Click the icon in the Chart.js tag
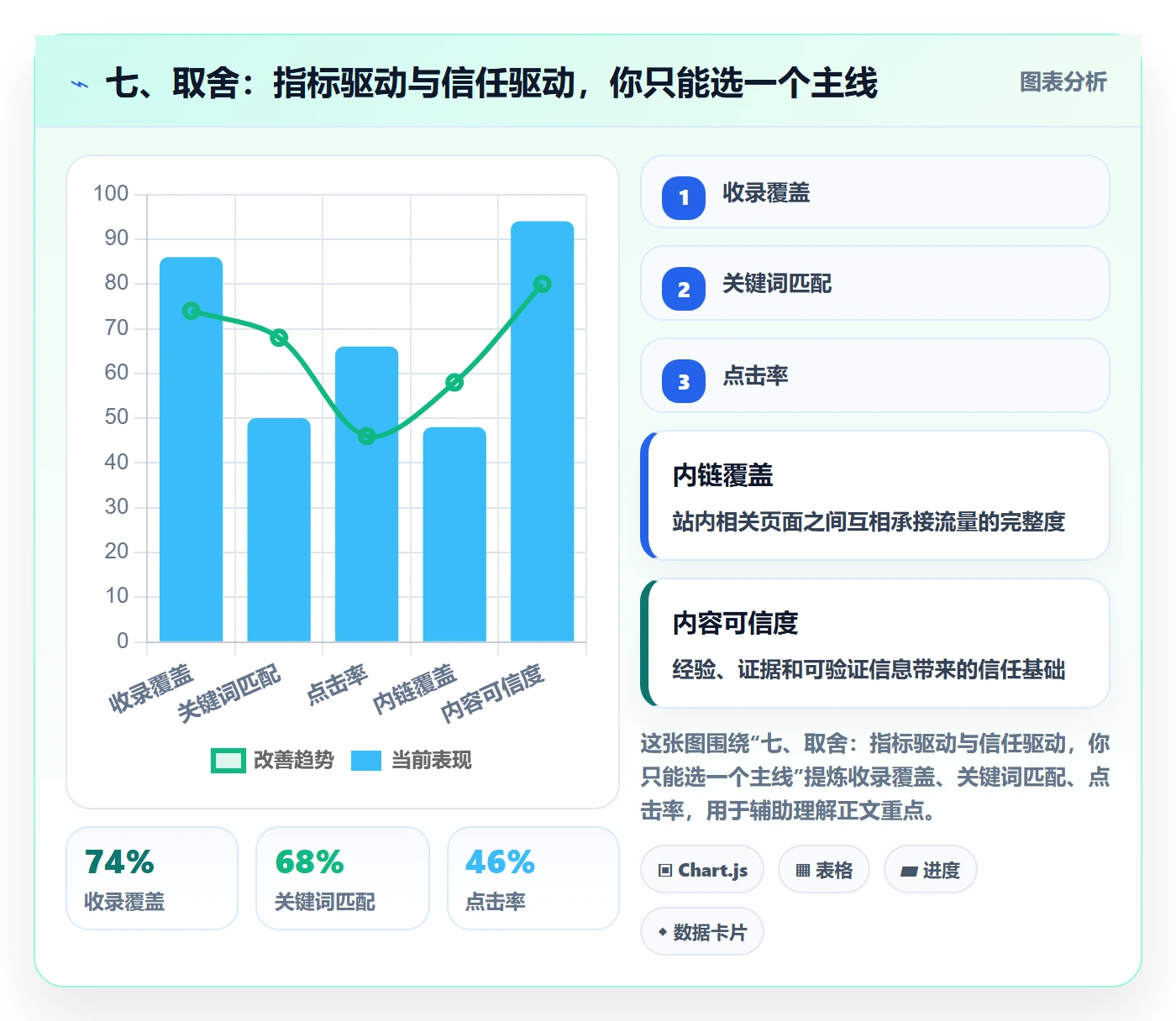The height and width of the screenshot is (1021, 1176). (665, 870)
